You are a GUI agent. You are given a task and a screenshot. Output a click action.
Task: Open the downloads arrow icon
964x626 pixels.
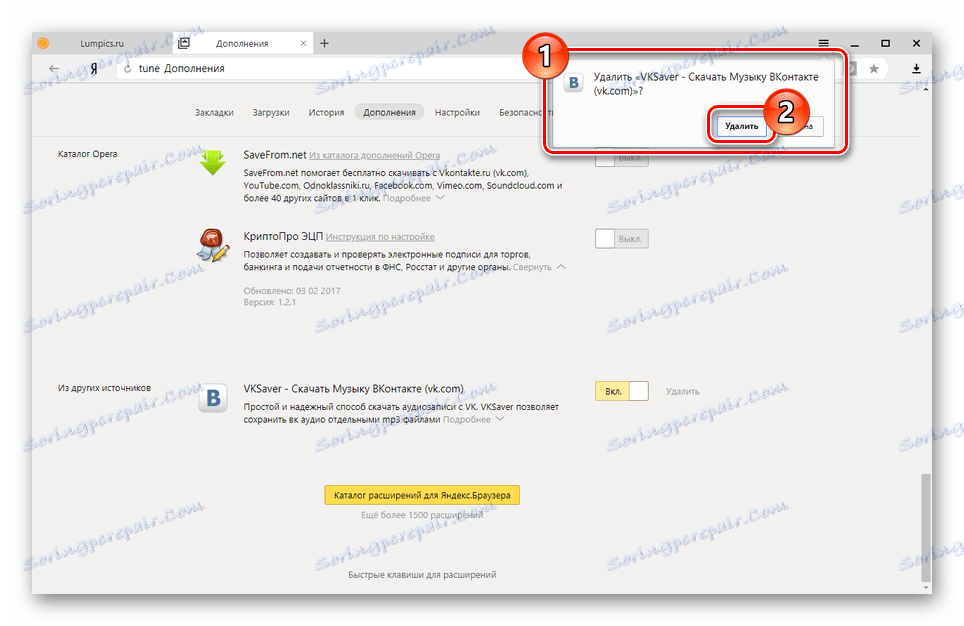tap(916, 68)
